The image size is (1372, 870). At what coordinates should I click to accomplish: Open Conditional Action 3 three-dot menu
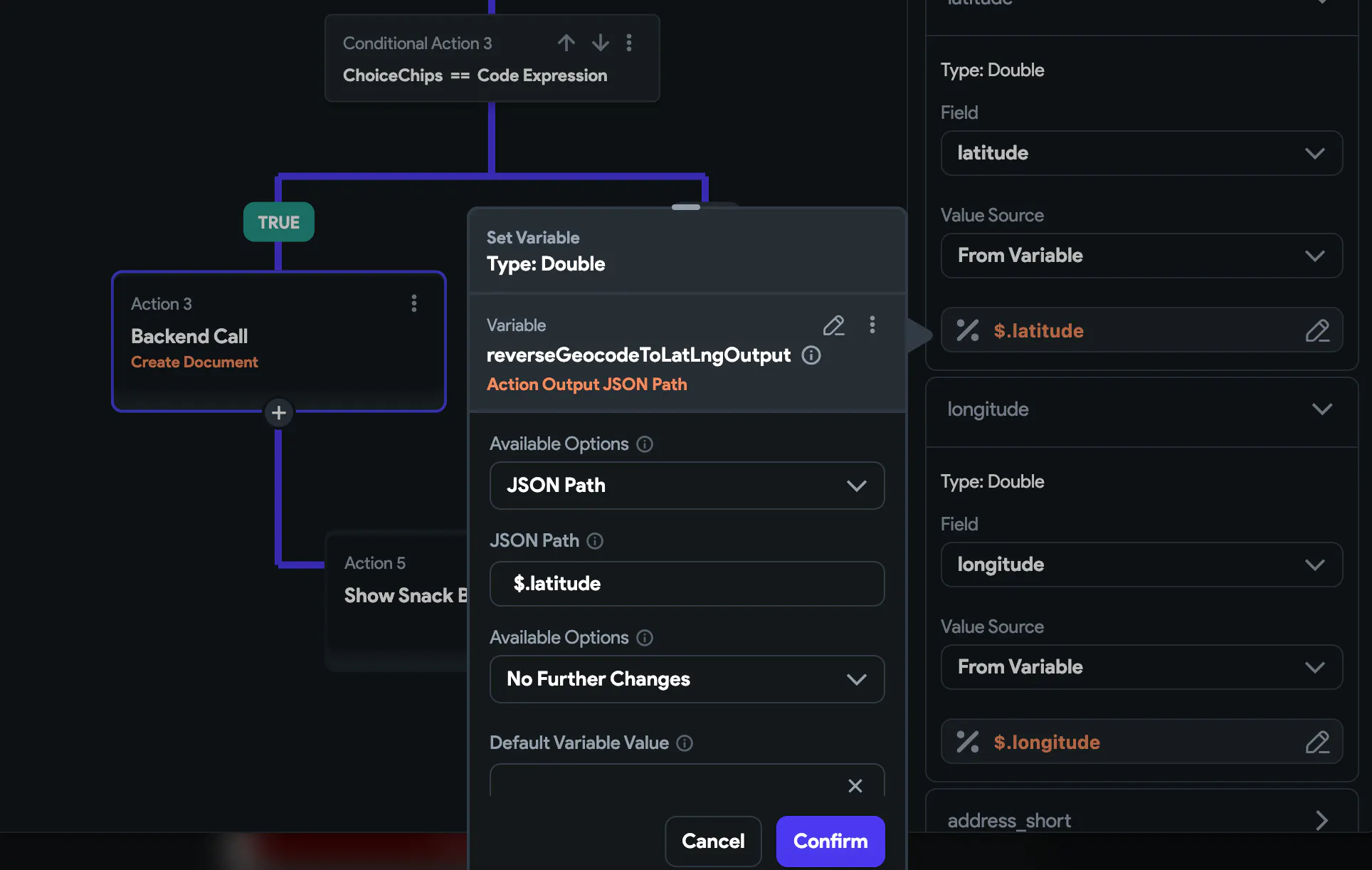click(628, 43)
